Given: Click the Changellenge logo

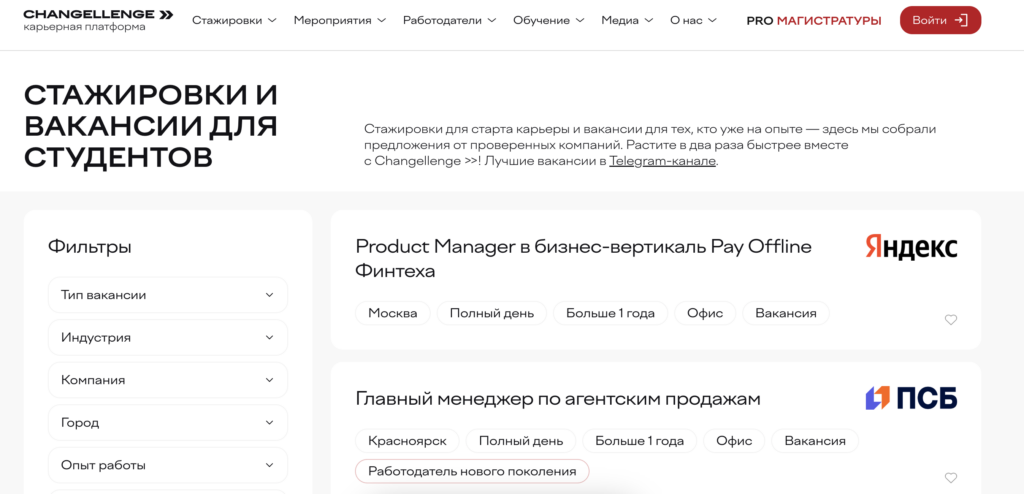Looking at the screenshot, I should click(x=98, y=20).
